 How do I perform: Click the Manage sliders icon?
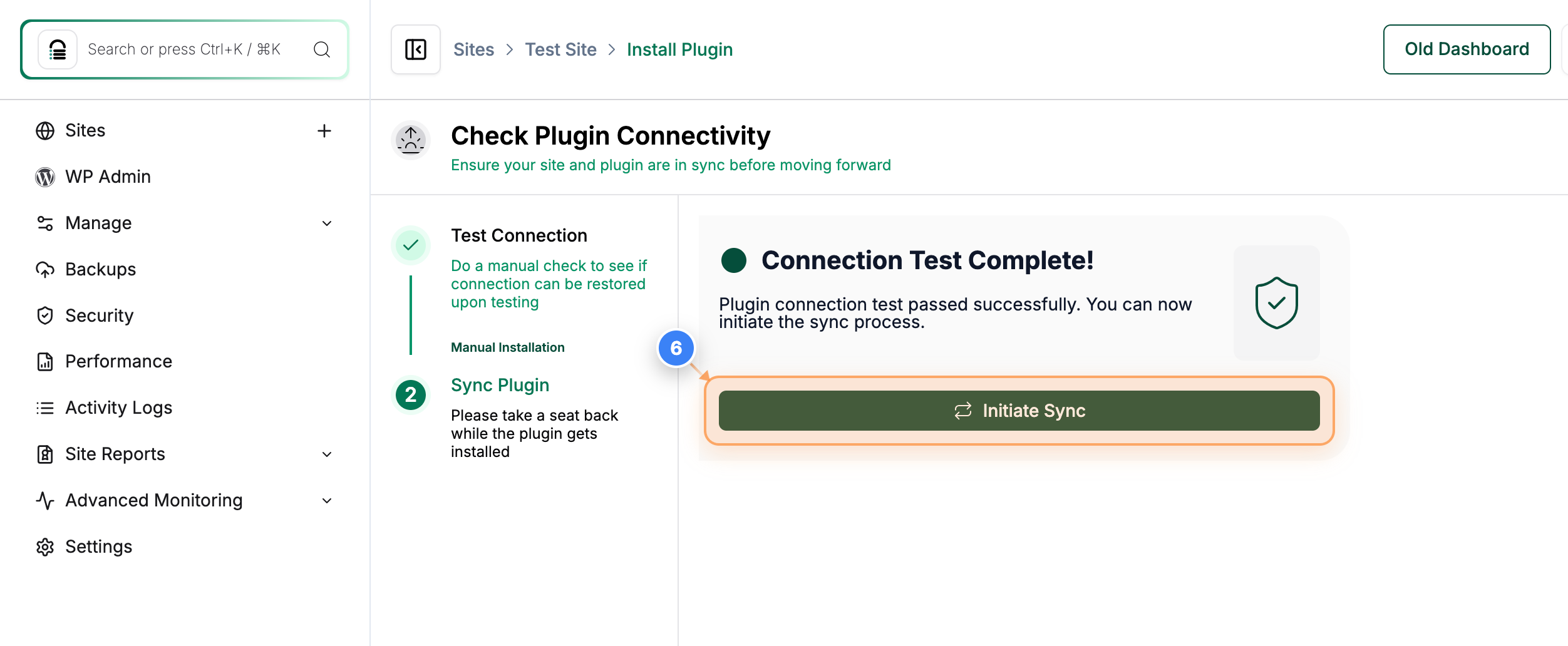tap(44, 223)
